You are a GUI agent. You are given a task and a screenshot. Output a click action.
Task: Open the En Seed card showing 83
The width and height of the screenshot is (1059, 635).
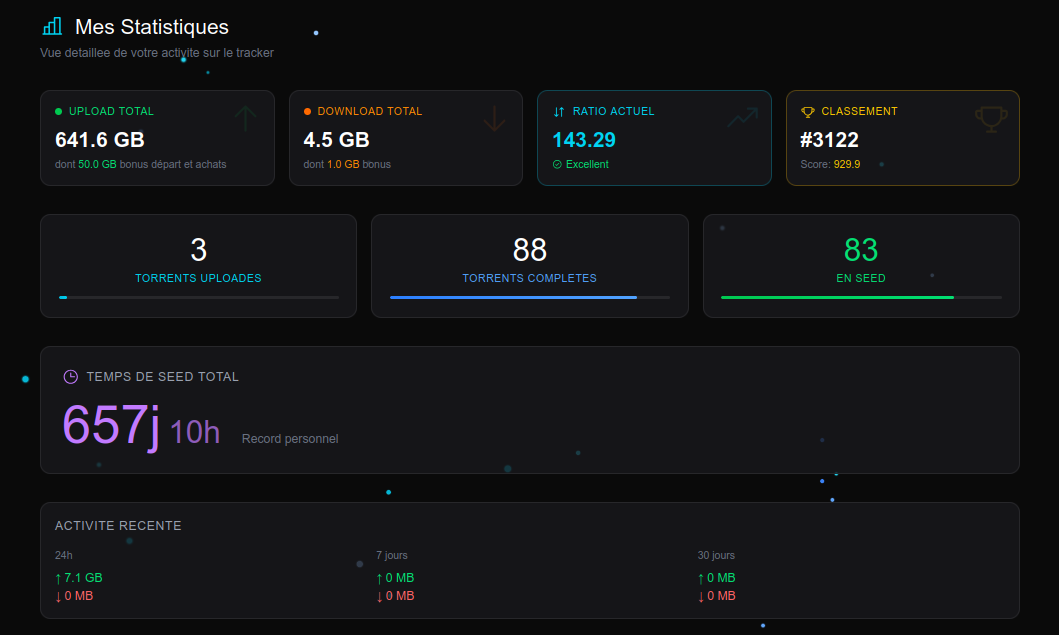[861, 266]
